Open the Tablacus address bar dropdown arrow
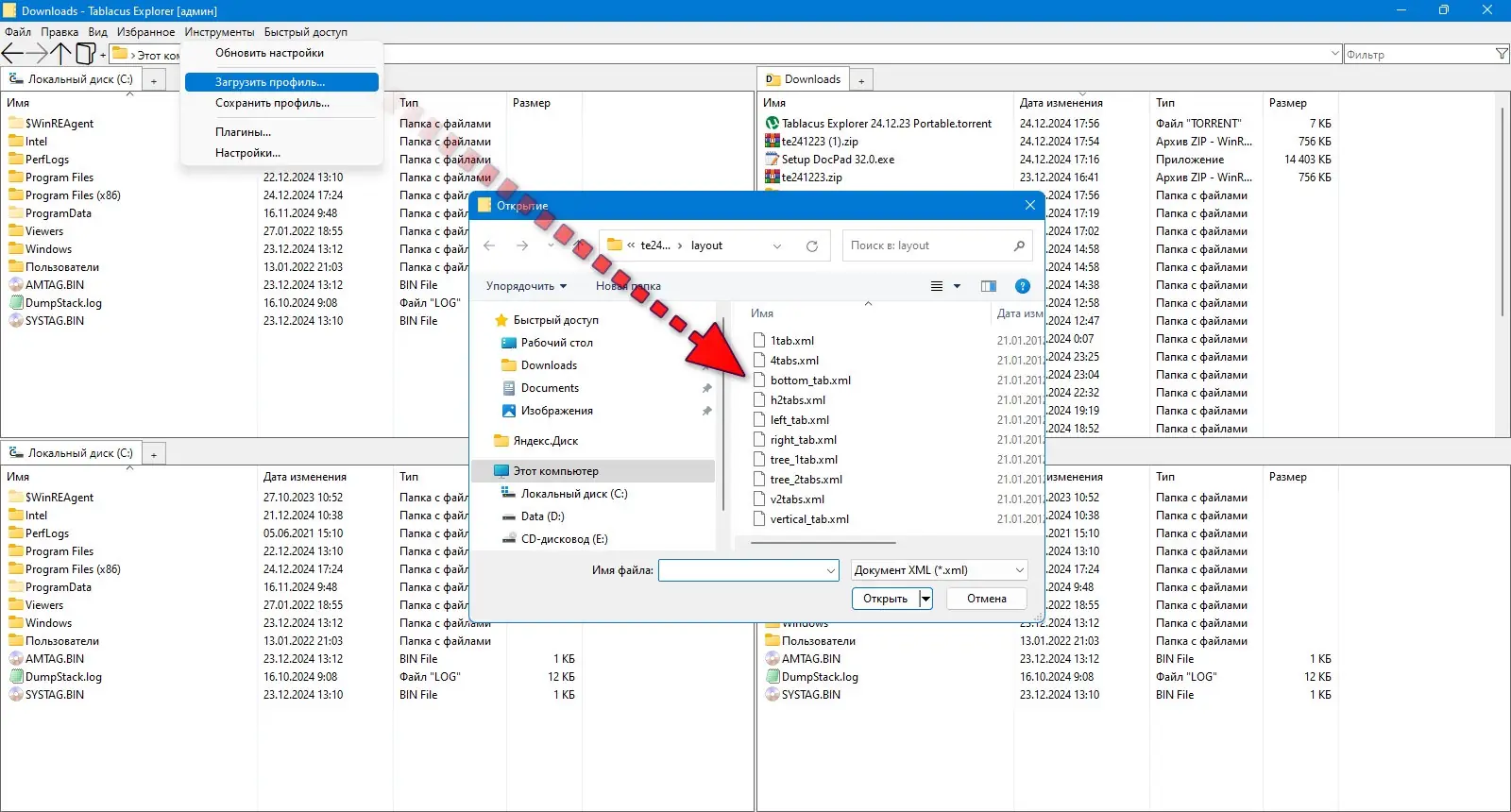 1335,54
